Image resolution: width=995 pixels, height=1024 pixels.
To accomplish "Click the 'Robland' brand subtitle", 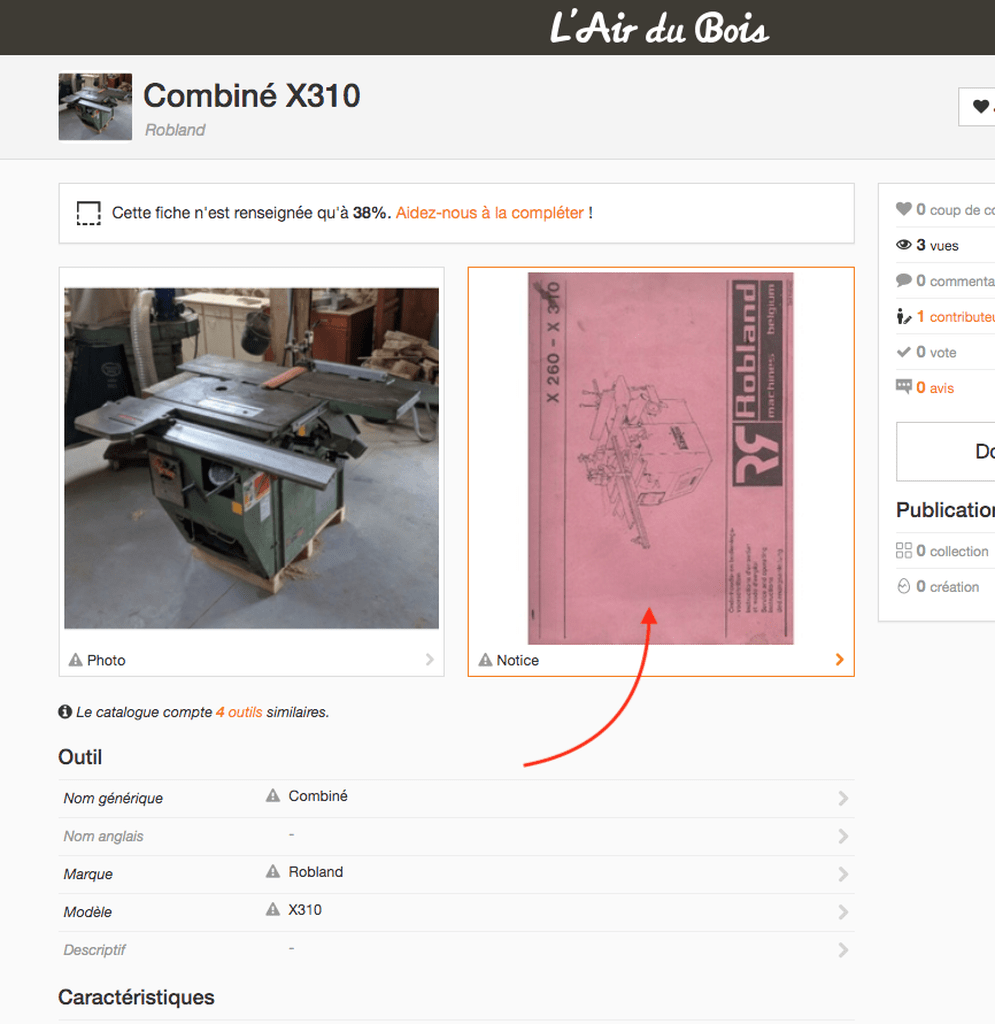I will click(175, 130).
